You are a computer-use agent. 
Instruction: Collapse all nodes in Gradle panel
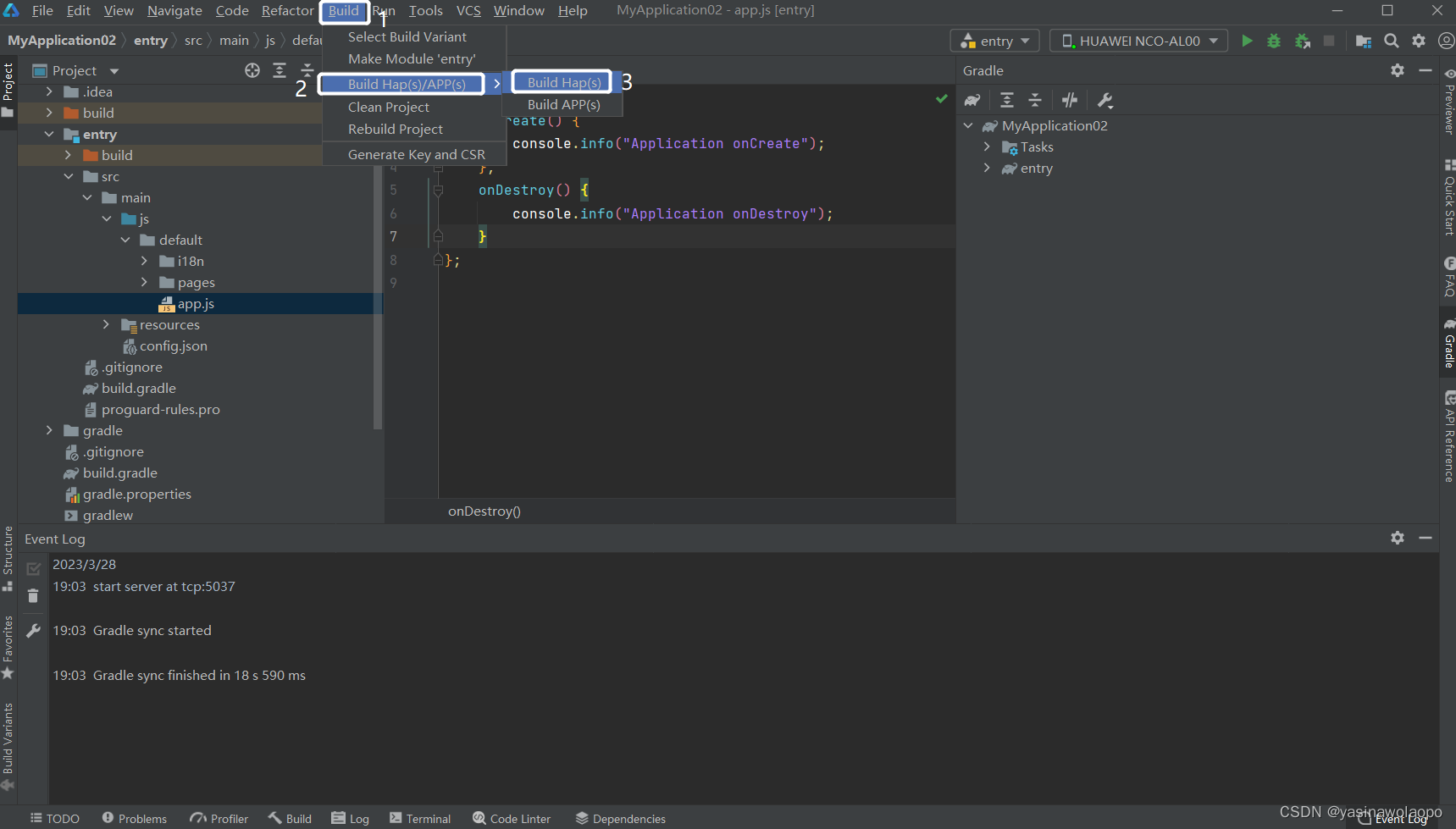pos(1035,100)
